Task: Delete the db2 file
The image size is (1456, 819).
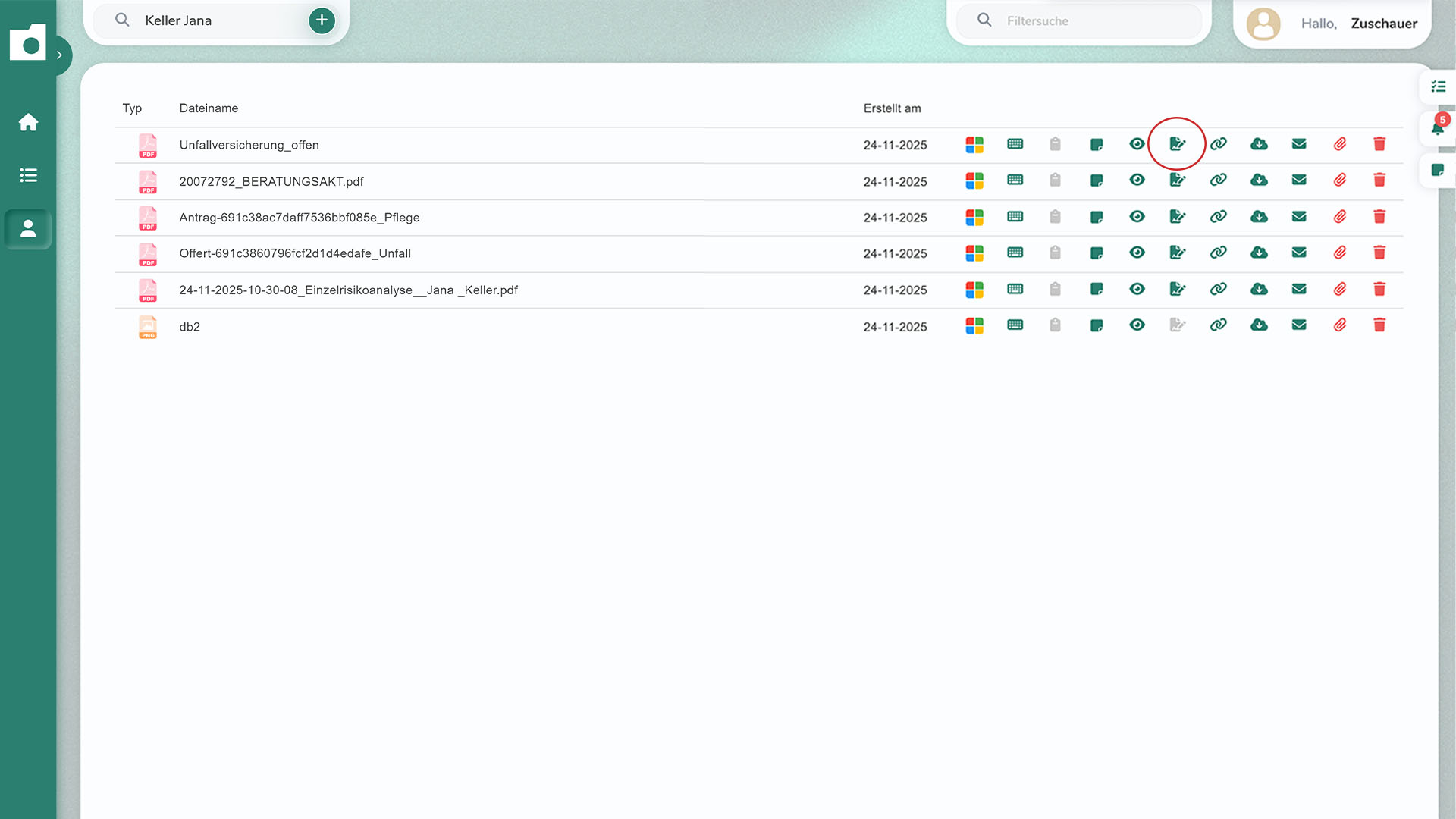Action: pyautogui.click(x=1379, y=325)
